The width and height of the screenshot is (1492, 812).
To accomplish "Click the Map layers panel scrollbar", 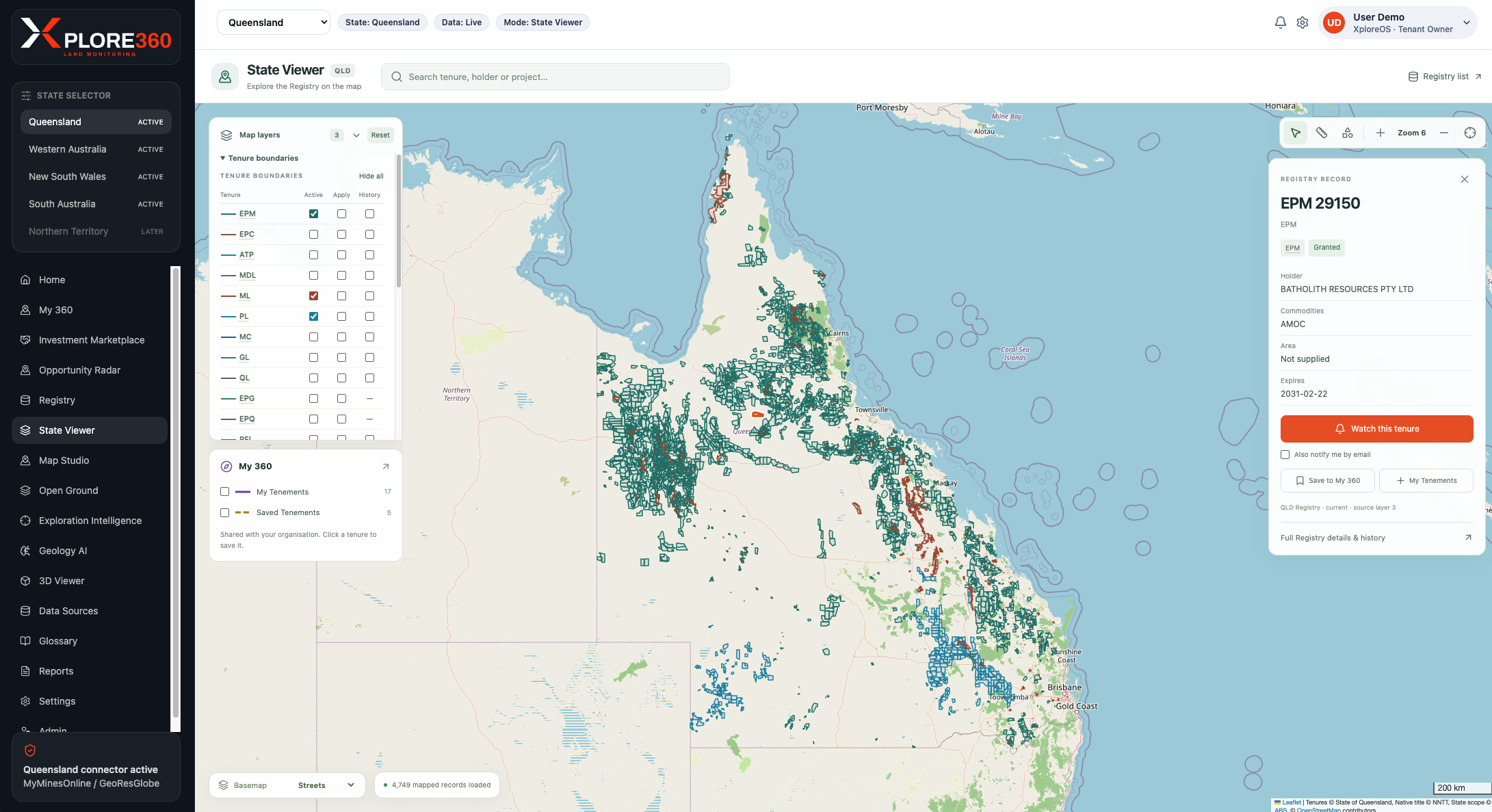I will (398, 221).
